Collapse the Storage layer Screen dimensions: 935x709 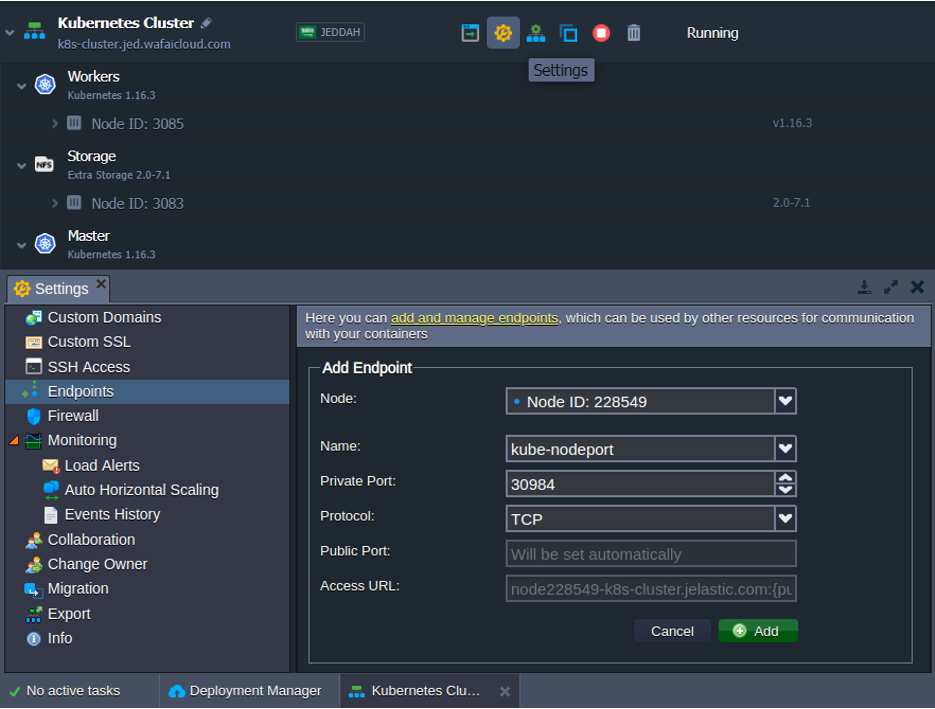click(21, 165)
